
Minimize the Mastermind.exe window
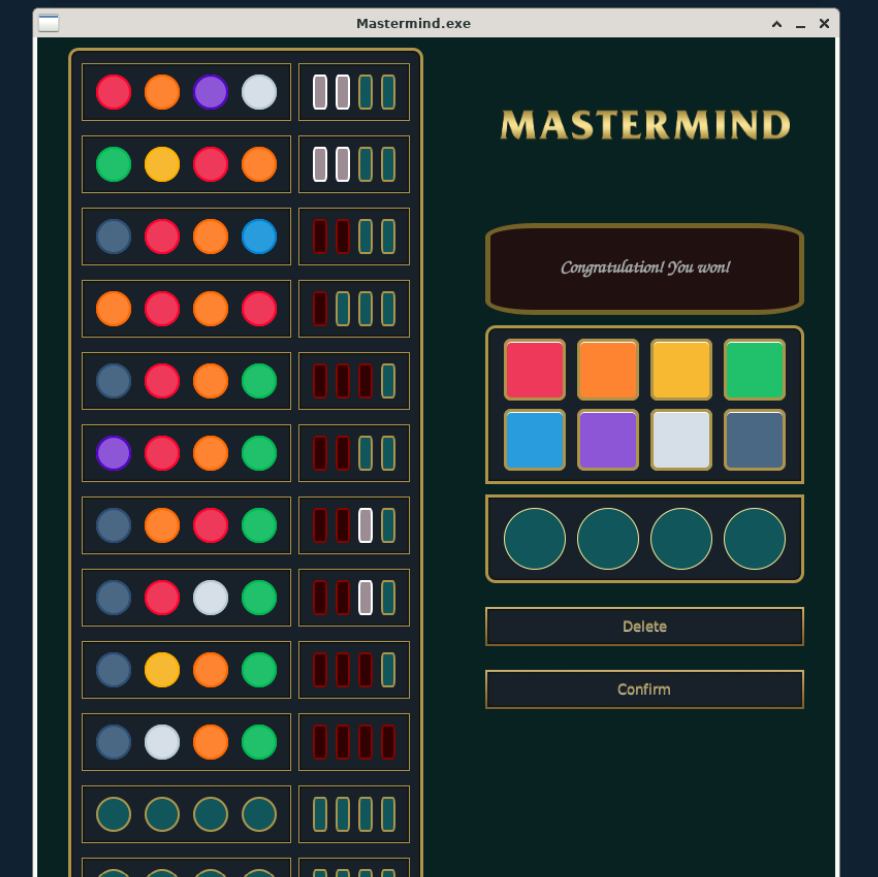click(x=800, y=23)
